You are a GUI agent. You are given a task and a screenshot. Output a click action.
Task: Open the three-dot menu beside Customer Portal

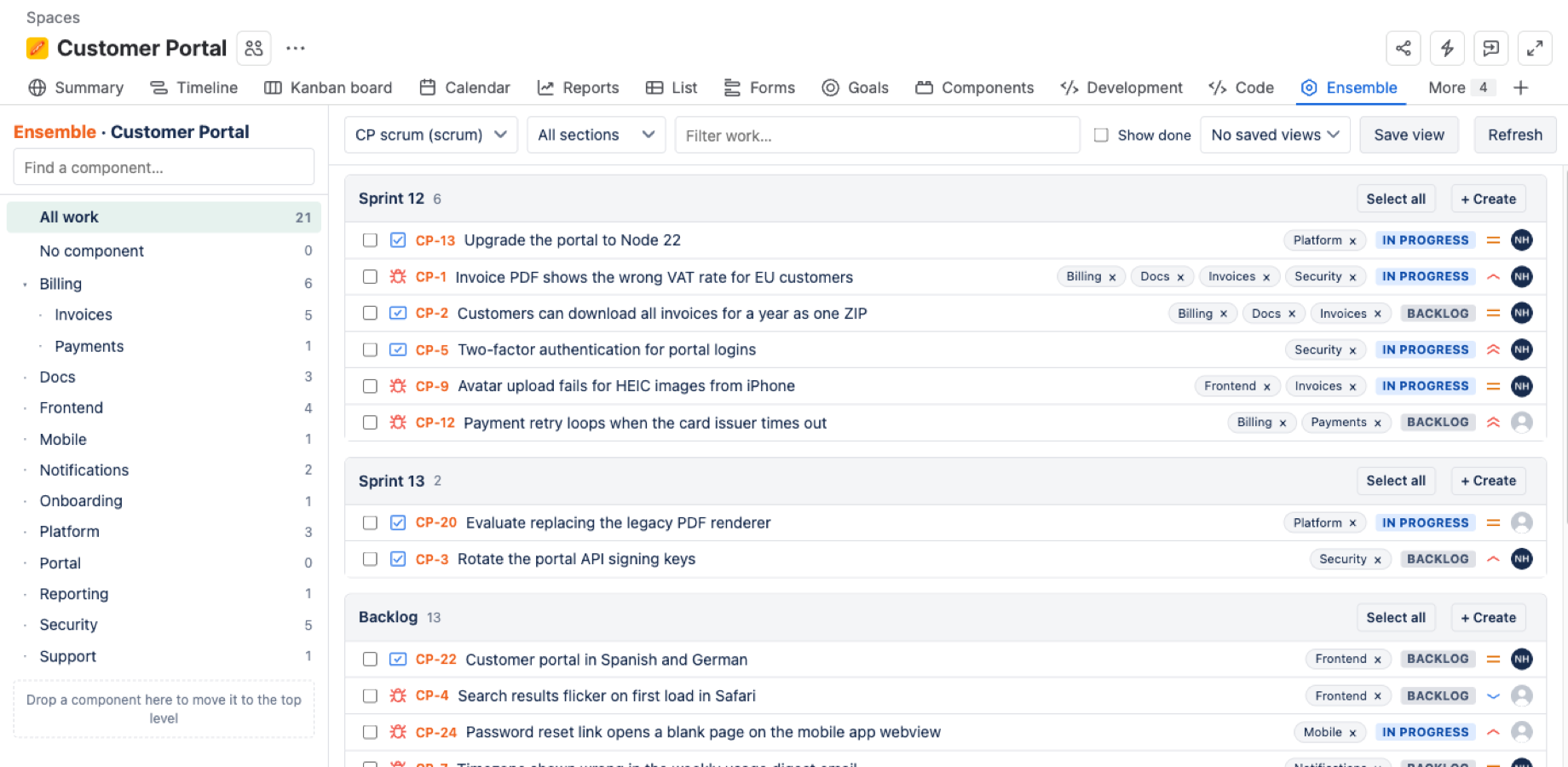[296, 49]
